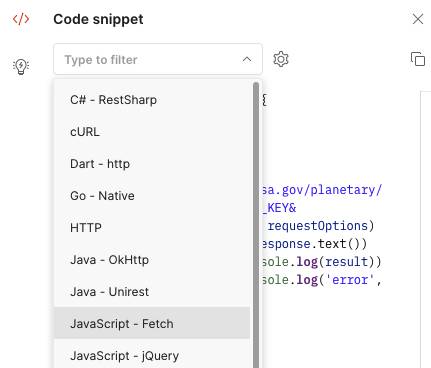Screen dimensions: 431x368
Task: Select HTTP option
Action: [x=152, y=228]
